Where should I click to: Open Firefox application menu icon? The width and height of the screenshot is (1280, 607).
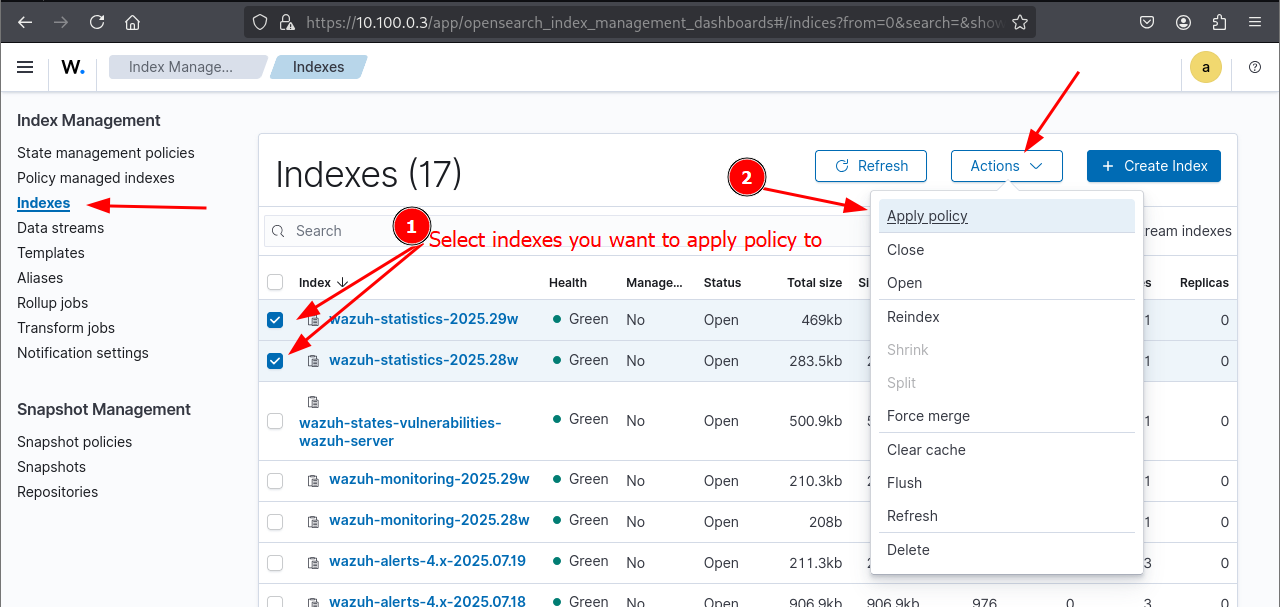click(x=1255, y=22)
